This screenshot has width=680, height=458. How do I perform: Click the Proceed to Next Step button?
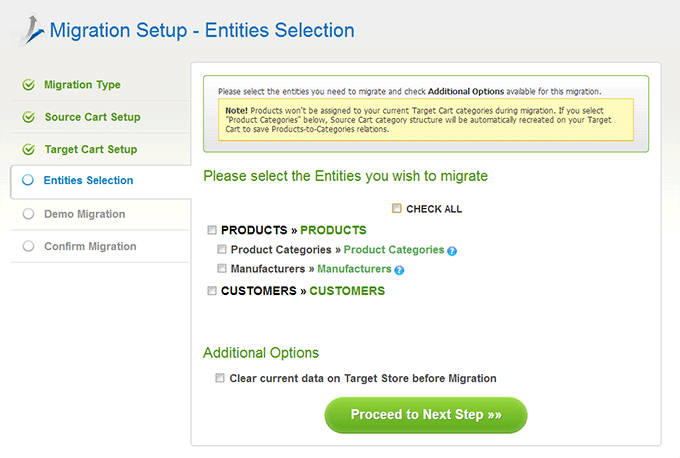tap(426, 415)
